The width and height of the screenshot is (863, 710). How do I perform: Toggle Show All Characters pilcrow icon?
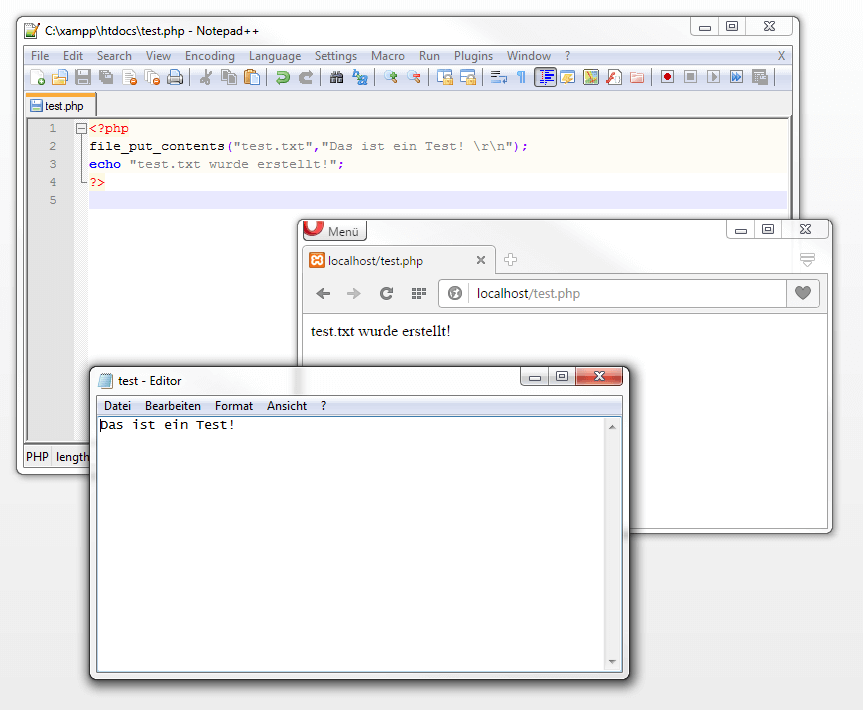521,77
